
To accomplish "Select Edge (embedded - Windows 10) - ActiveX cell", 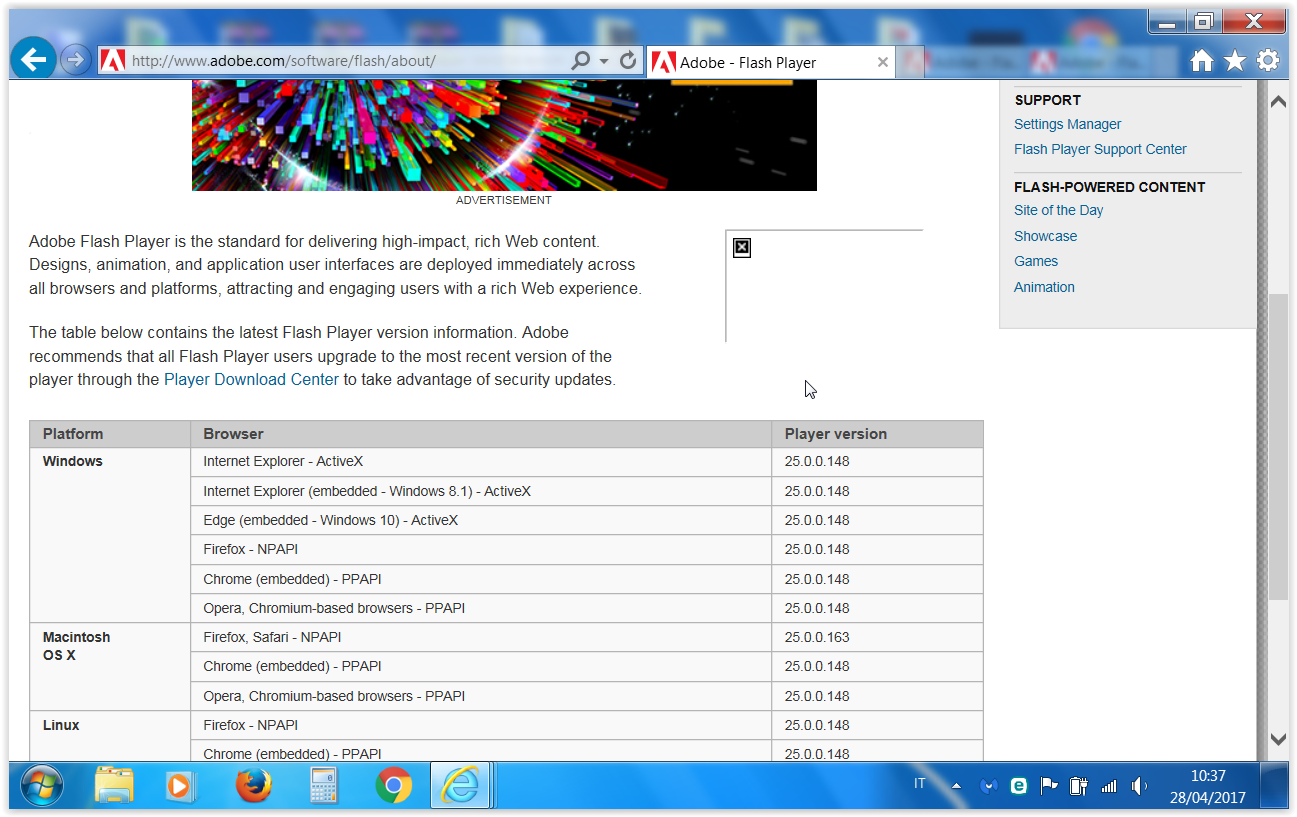I will coord(481,520).
